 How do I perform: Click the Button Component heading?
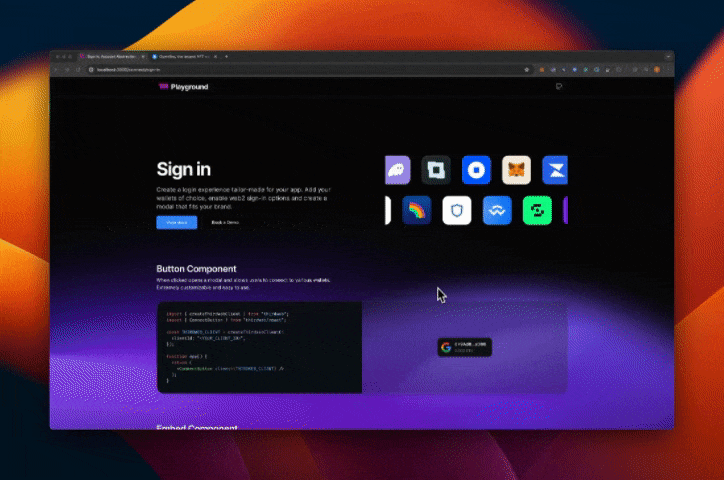click(196, 269)
